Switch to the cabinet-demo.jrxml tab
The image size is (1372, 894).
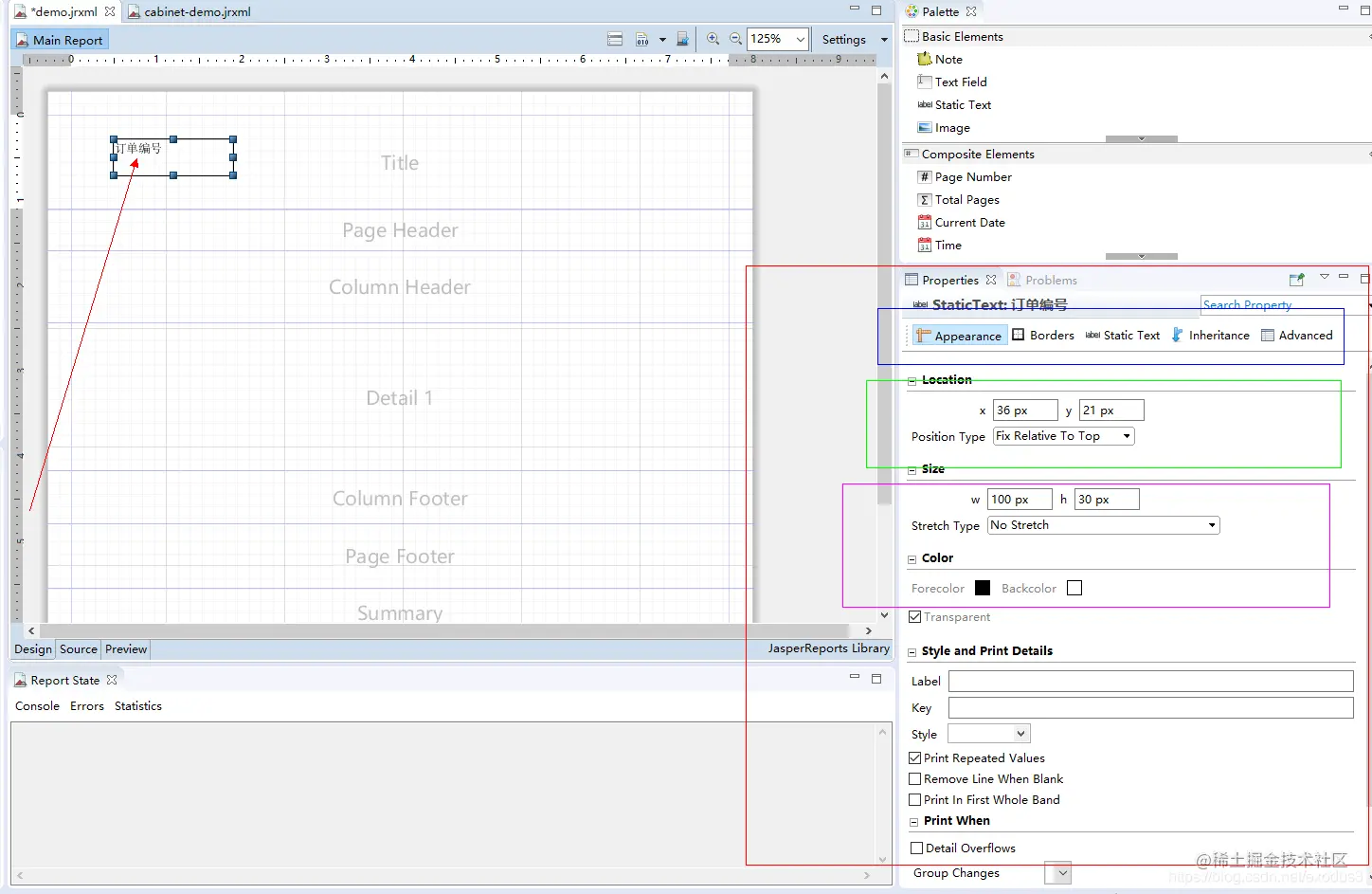pyautogui.click(x=190, y=11)
